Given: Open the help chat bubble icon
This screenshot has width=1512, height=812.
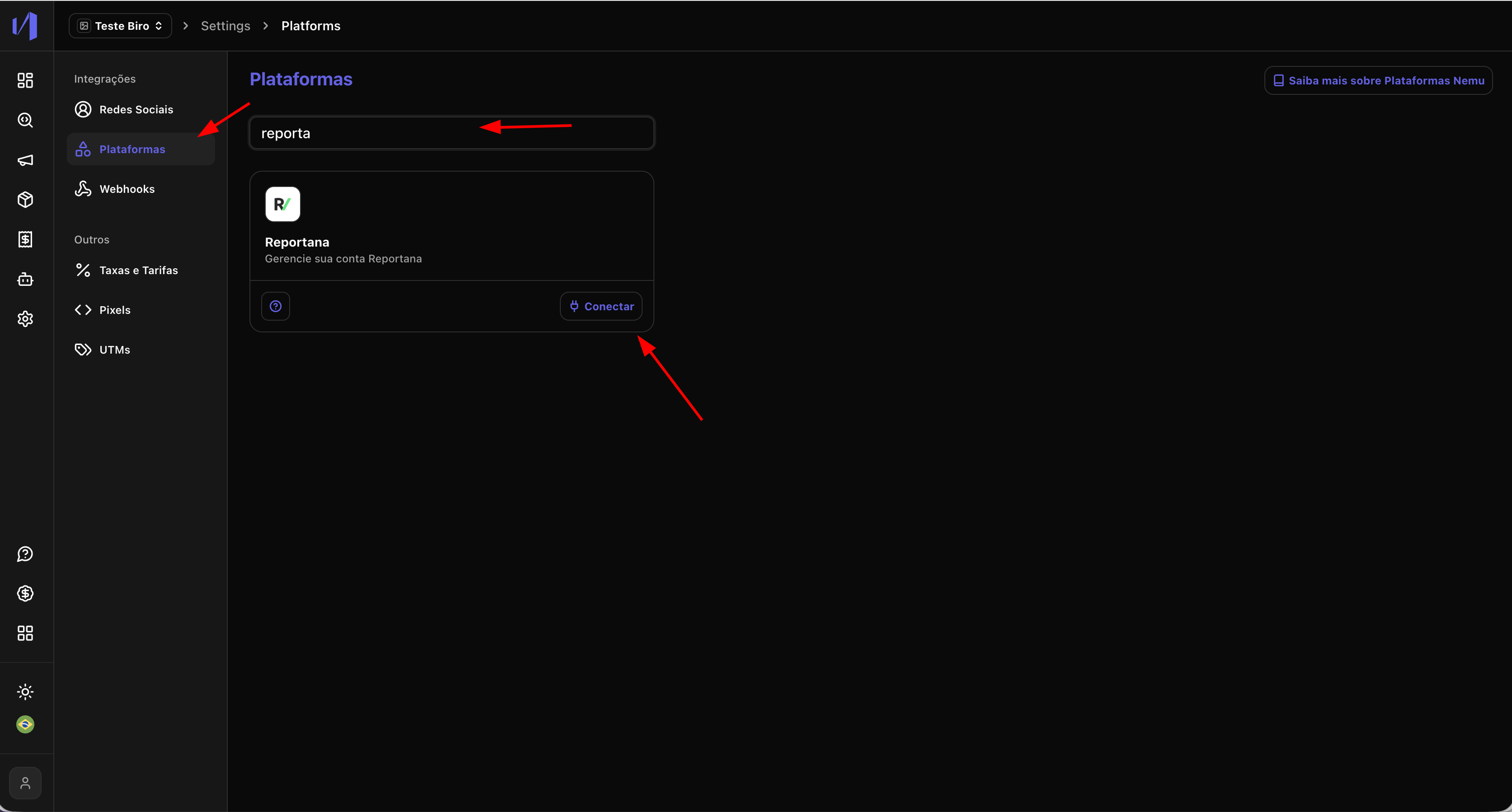Looking at the screenshot, I should pyautogui.click(x=25, y=554).
